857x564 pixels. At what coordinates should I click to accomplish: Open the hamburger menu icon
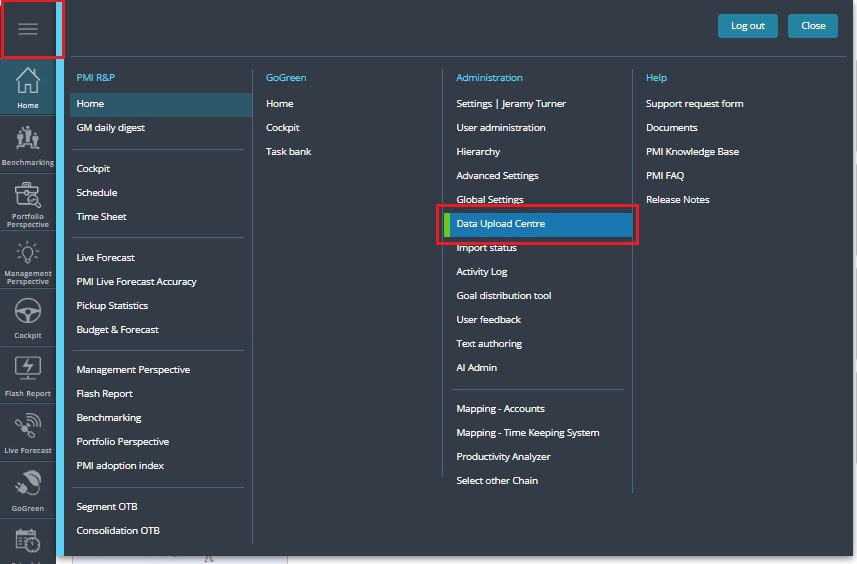[28, 29]
